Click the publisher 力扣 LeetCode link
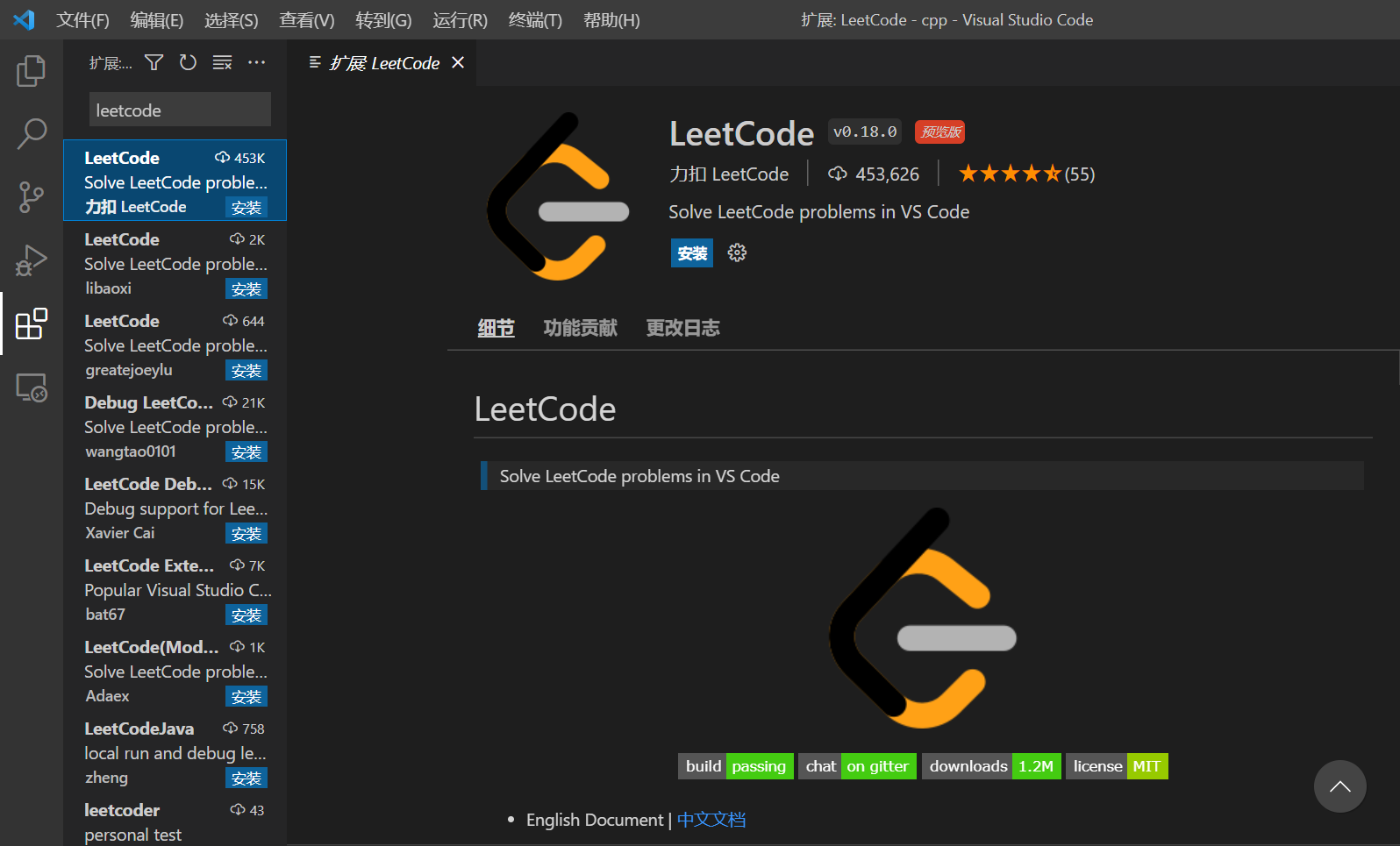1400x846 pixels. 729,174
